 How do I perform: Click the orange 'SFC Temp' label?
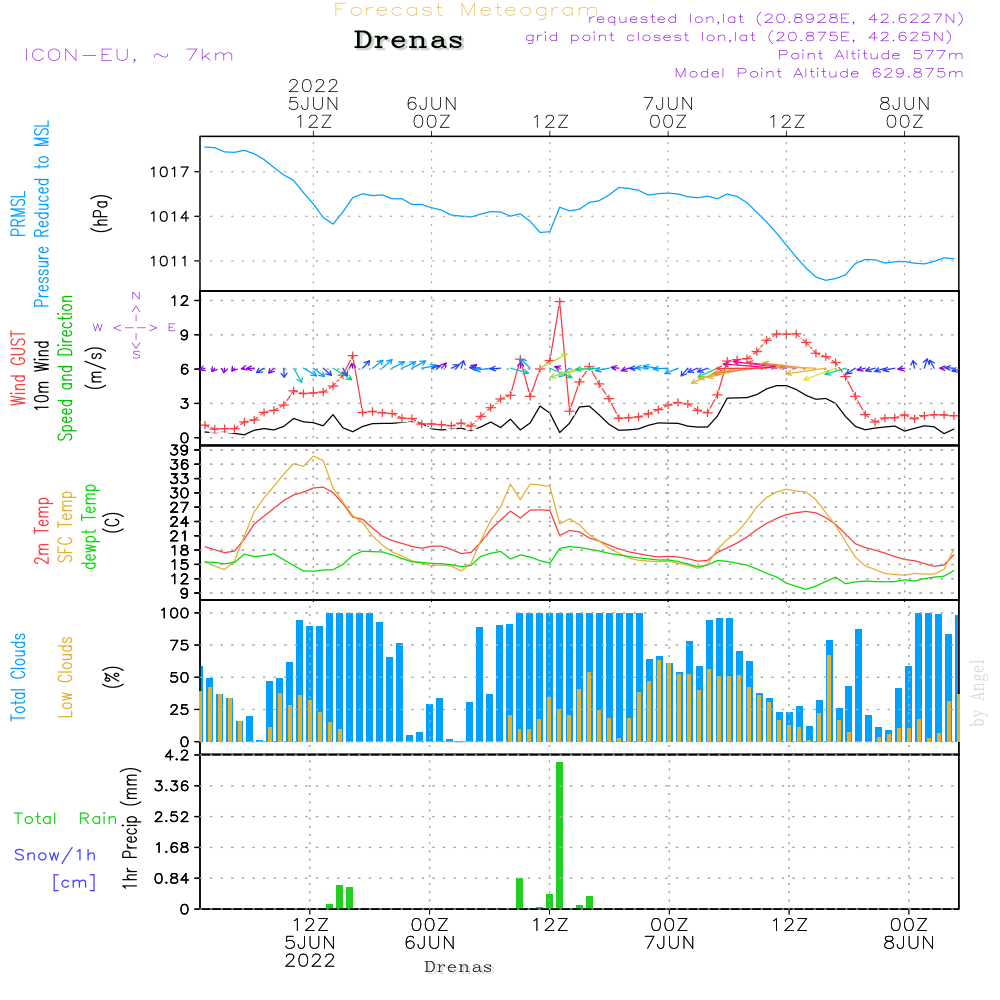pyautogui.click(x=65, y=527)
